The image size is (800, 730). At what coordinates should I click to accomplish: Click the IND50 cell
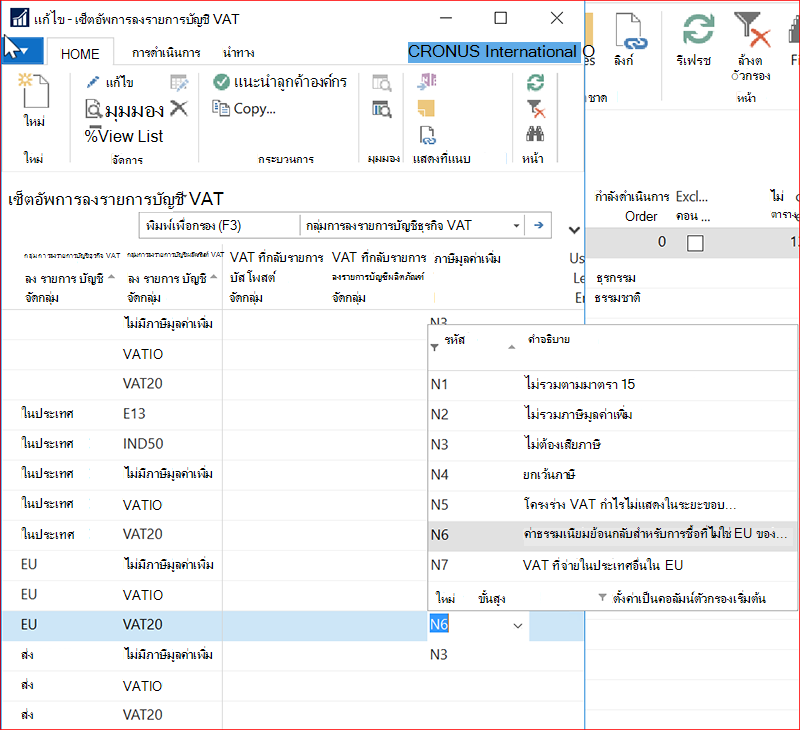[143, 444]
